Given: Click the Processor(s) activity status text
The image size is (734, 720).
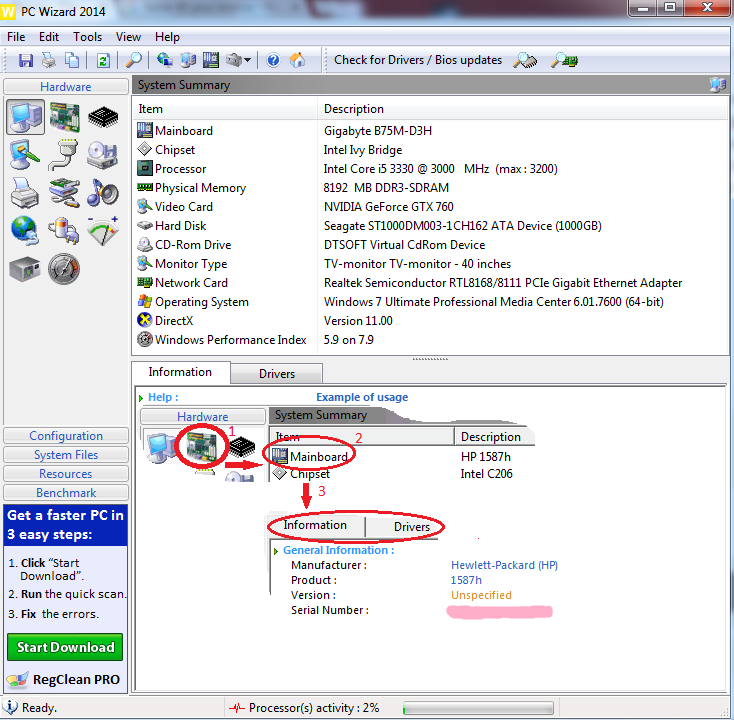Looking at the screenshot, I should coord(314,707).
